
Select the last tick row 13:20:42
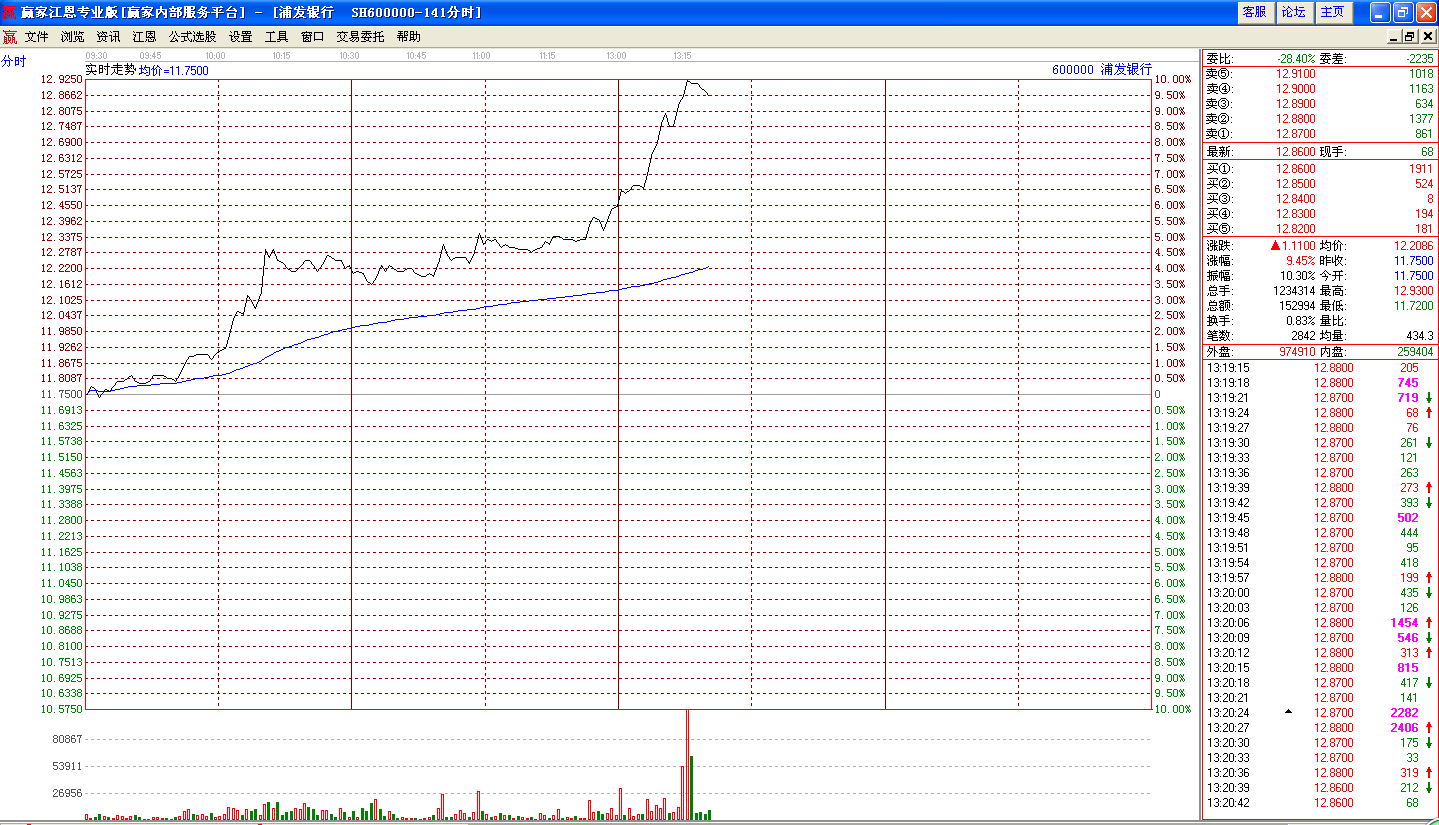pyautogui.click(x=1319, y=803)
